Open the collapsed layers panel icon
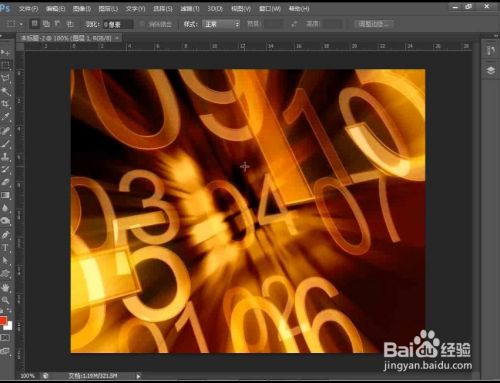500x383 pixels. point(491,70)
